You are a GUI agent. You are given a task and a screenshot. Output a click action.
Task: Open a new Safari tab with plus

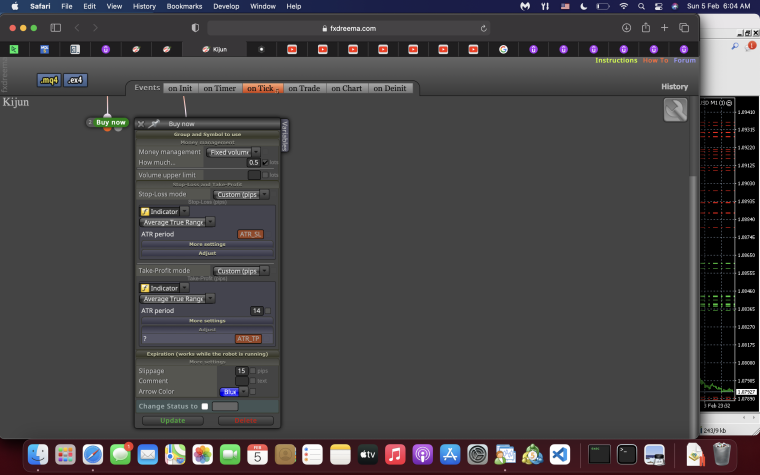pyautogui.click(x=665, y=28)
